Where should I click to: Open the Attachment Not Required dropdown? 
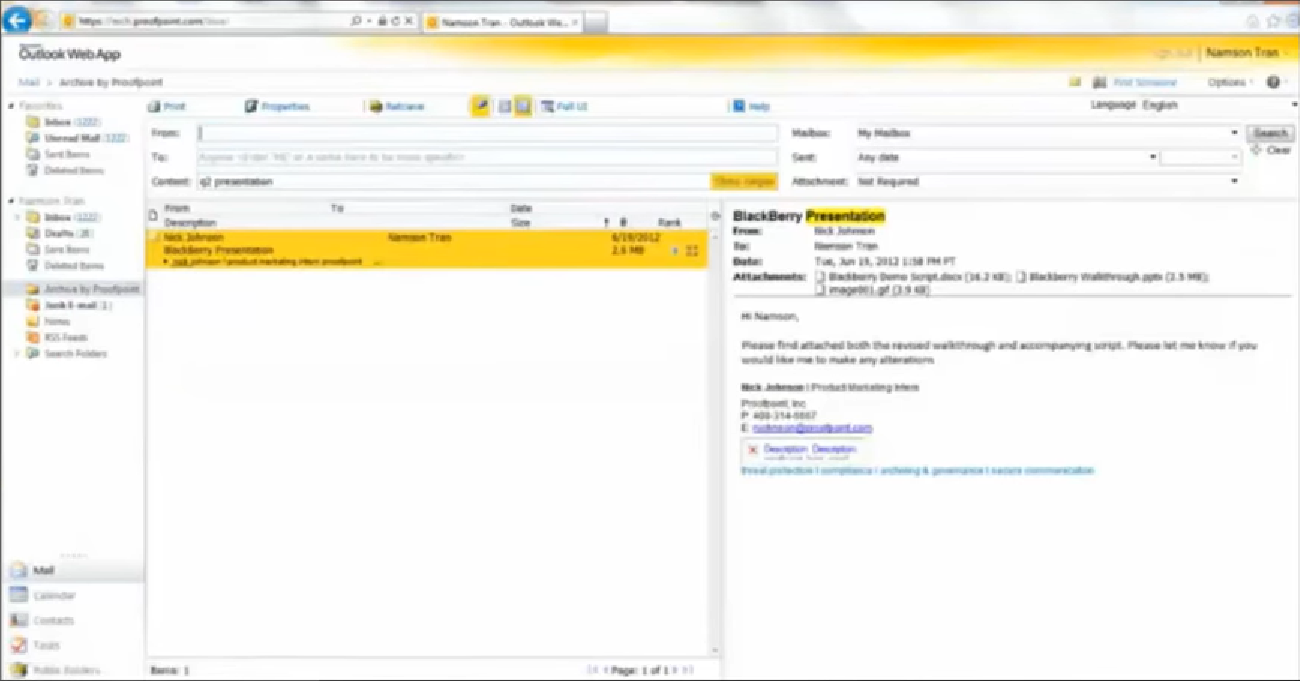(x=1048, y=182)
